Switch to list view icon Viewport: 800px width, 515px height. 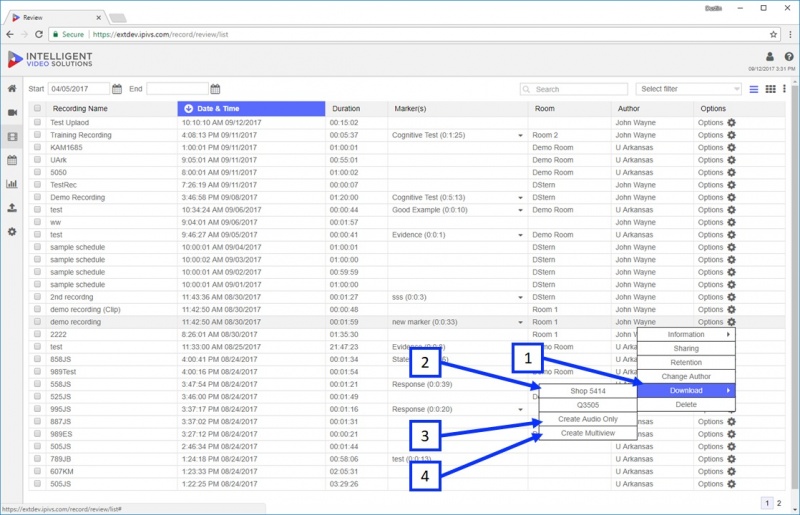(x=754, y=89)
